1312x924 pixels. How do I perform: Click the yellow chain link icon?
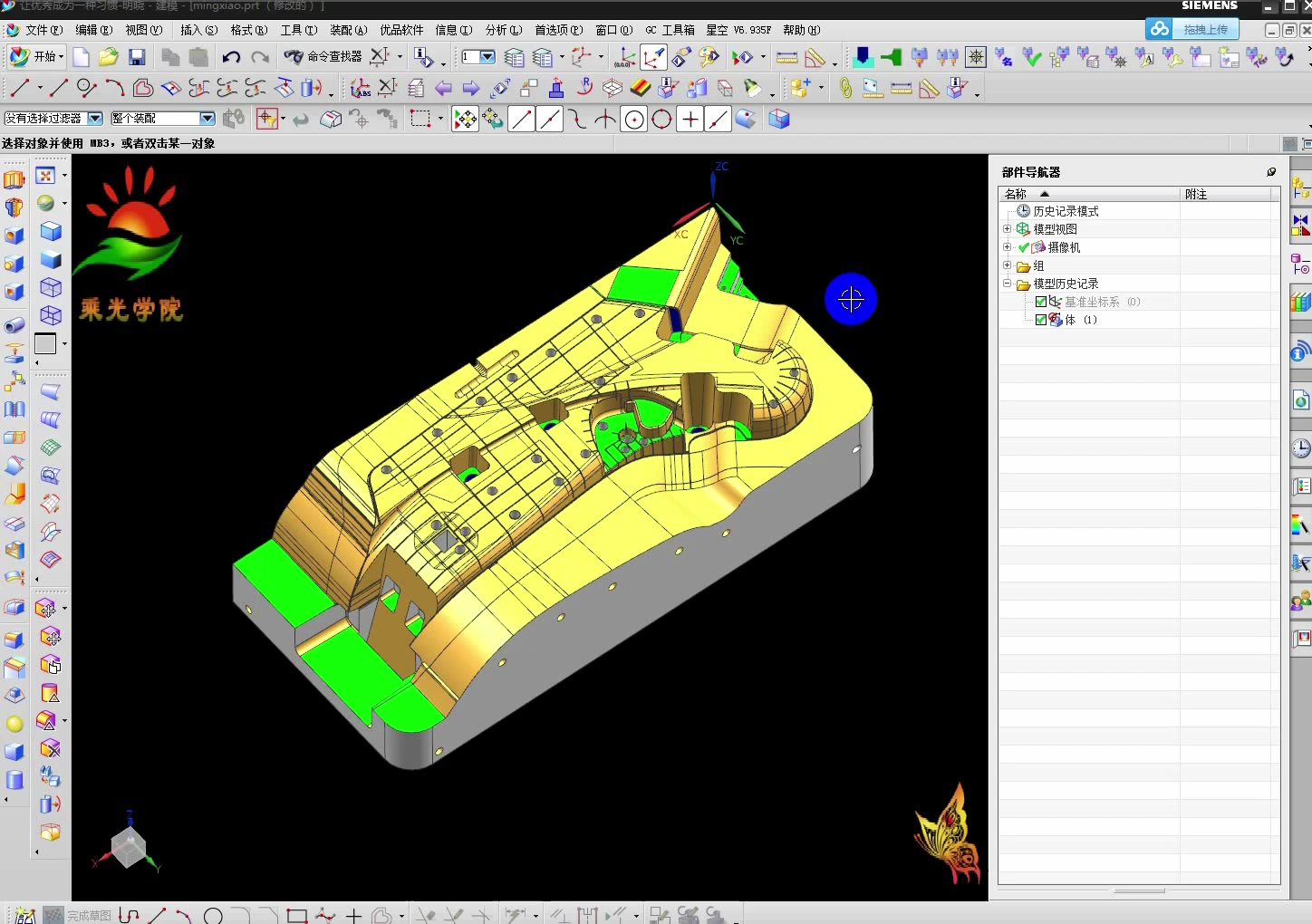[845, 88]
